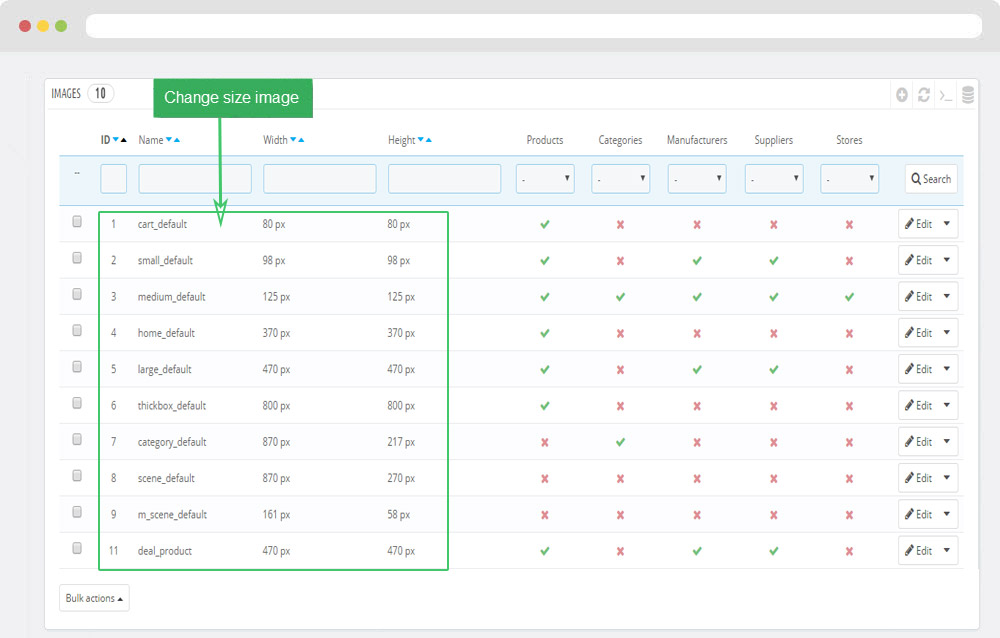Toggle Categories status for medium_default
The height and width of the screenshot is (638, 1000).
(x=621, y=297)
